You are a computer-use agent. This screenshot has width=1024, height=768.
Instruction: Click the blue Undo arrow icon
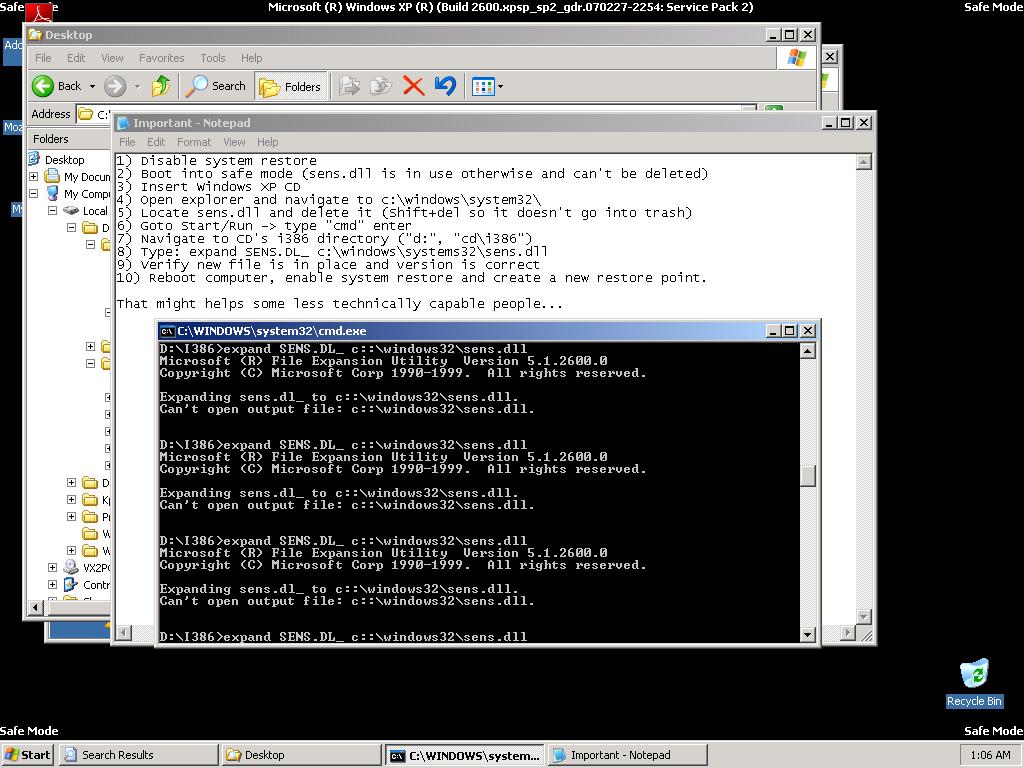(445, 86)
